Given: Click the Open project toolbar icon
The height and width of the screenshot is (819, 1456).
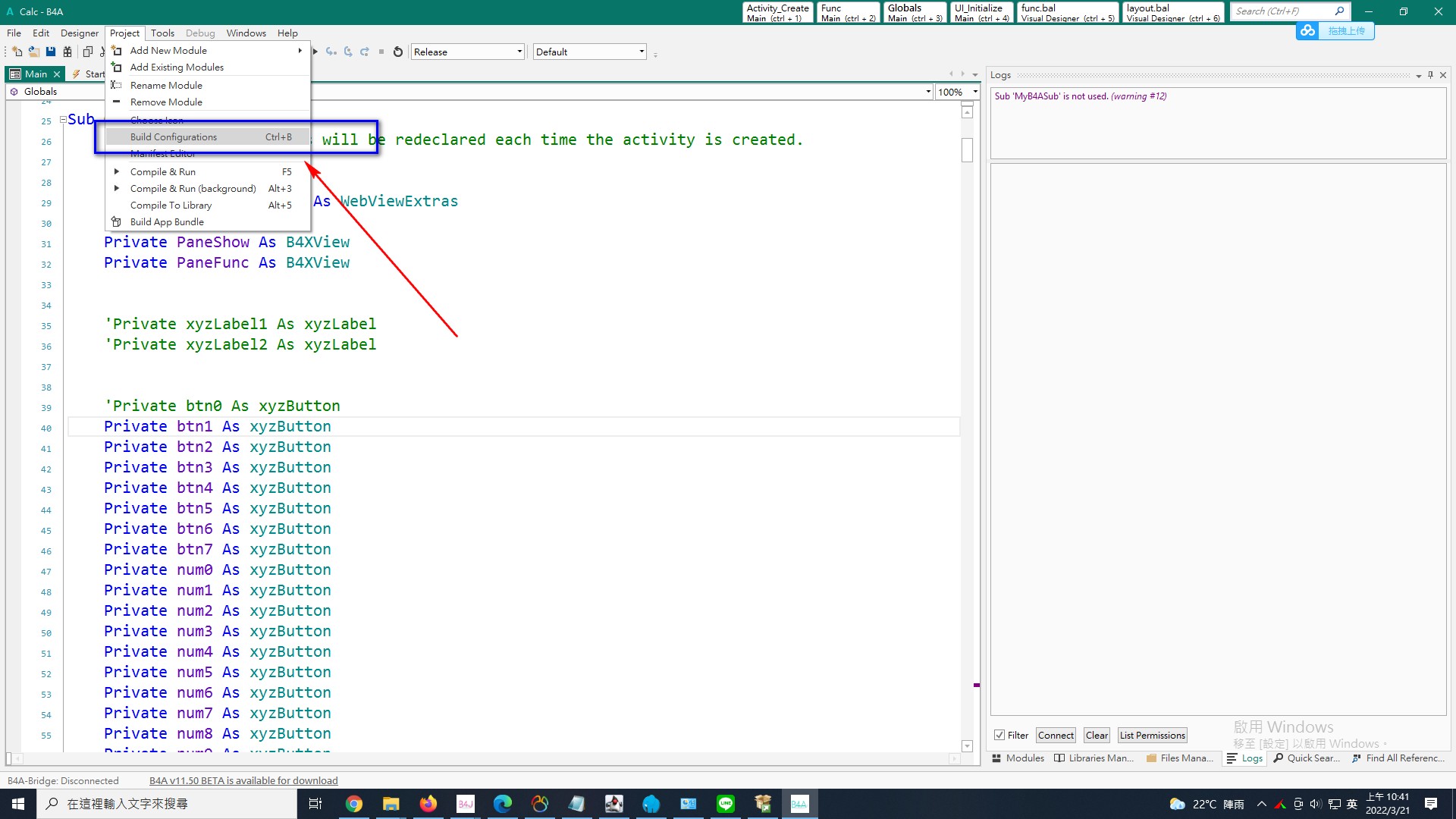Looking at the screenshot, I should pyautogui.click(x=34, y=52).
